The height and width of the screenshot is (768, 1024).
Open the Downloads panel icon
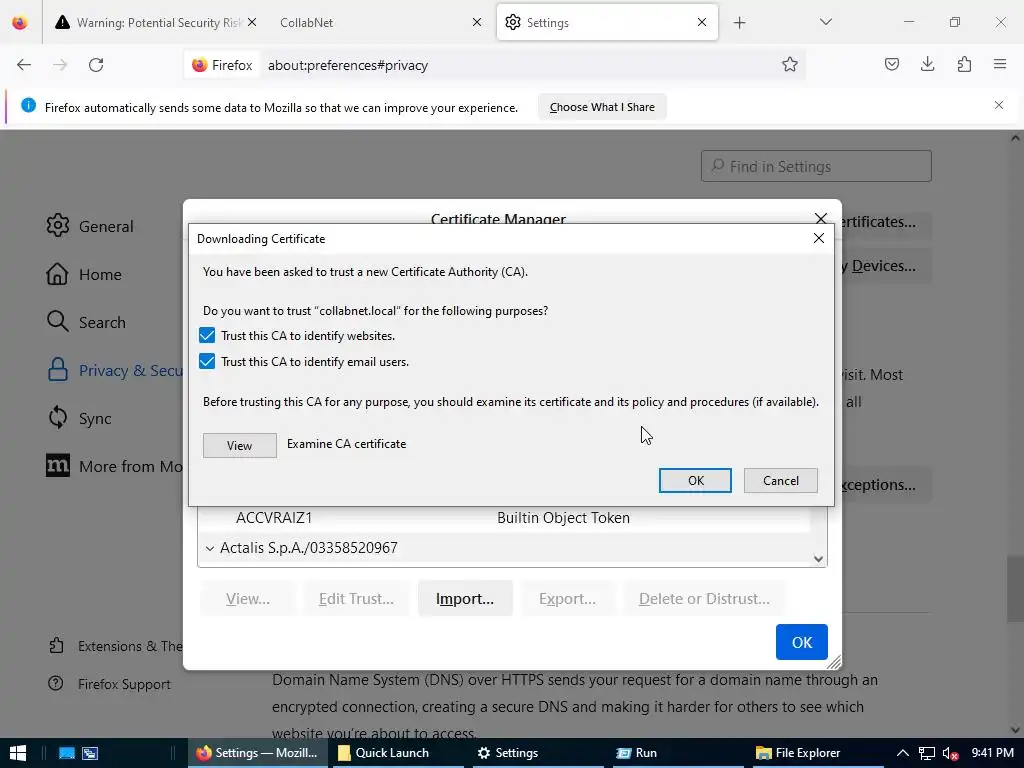pyautogui.click(x=927, y=64)
